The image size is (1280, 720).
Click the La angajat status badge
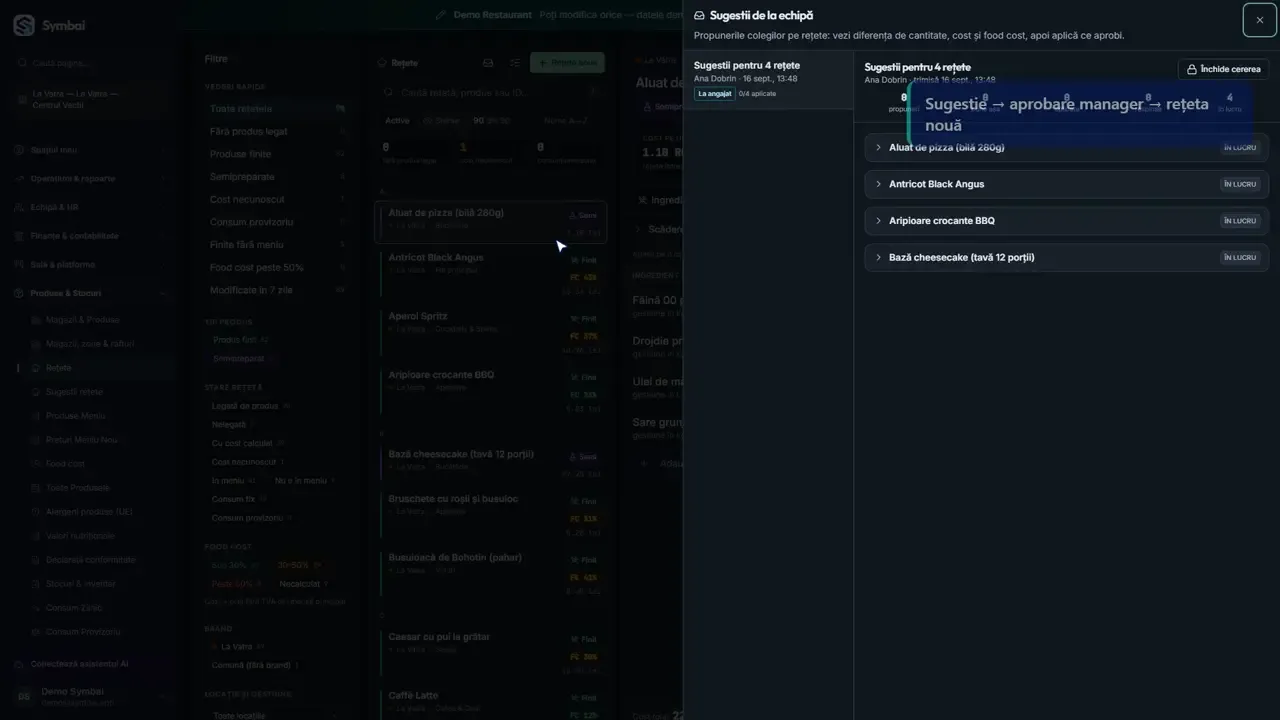coord(715,93)
